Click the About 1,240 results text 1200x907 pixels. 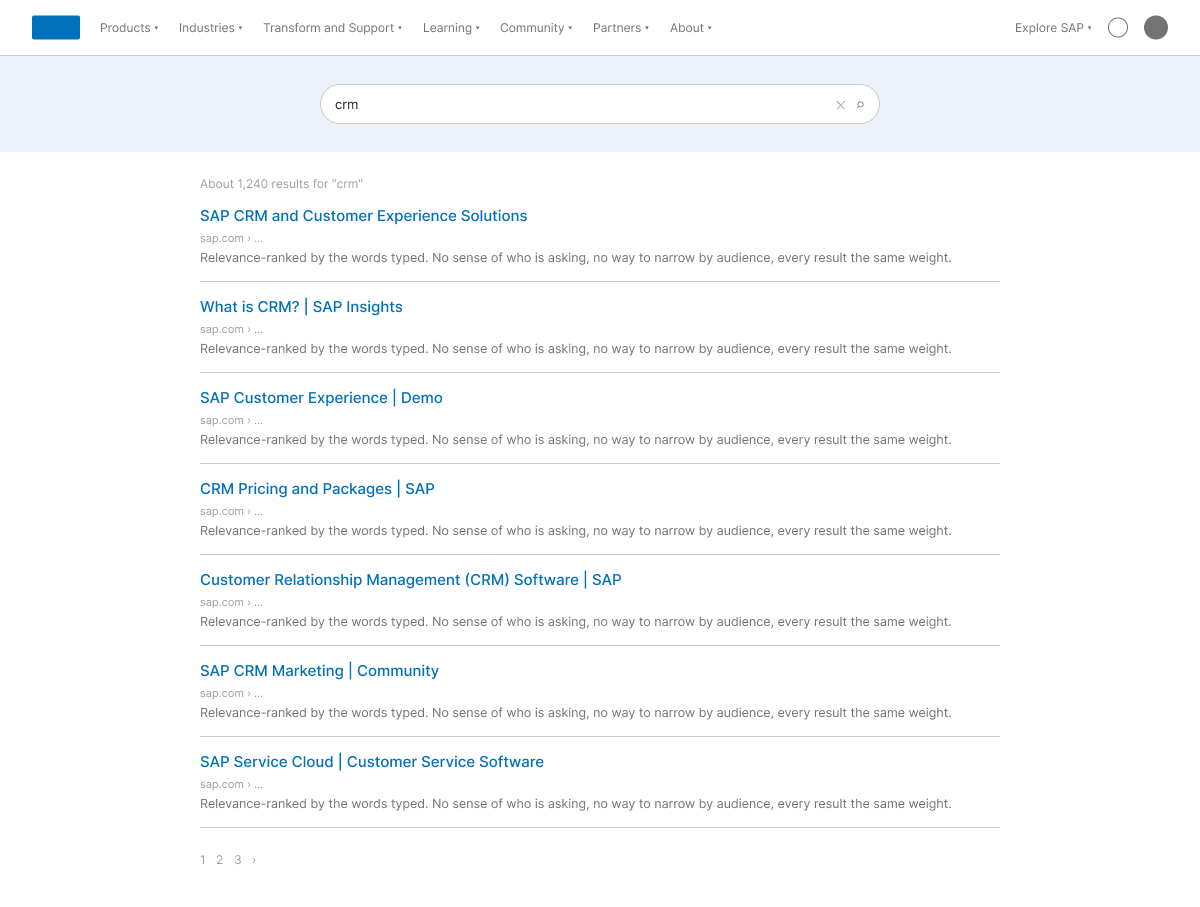point(281,184)
